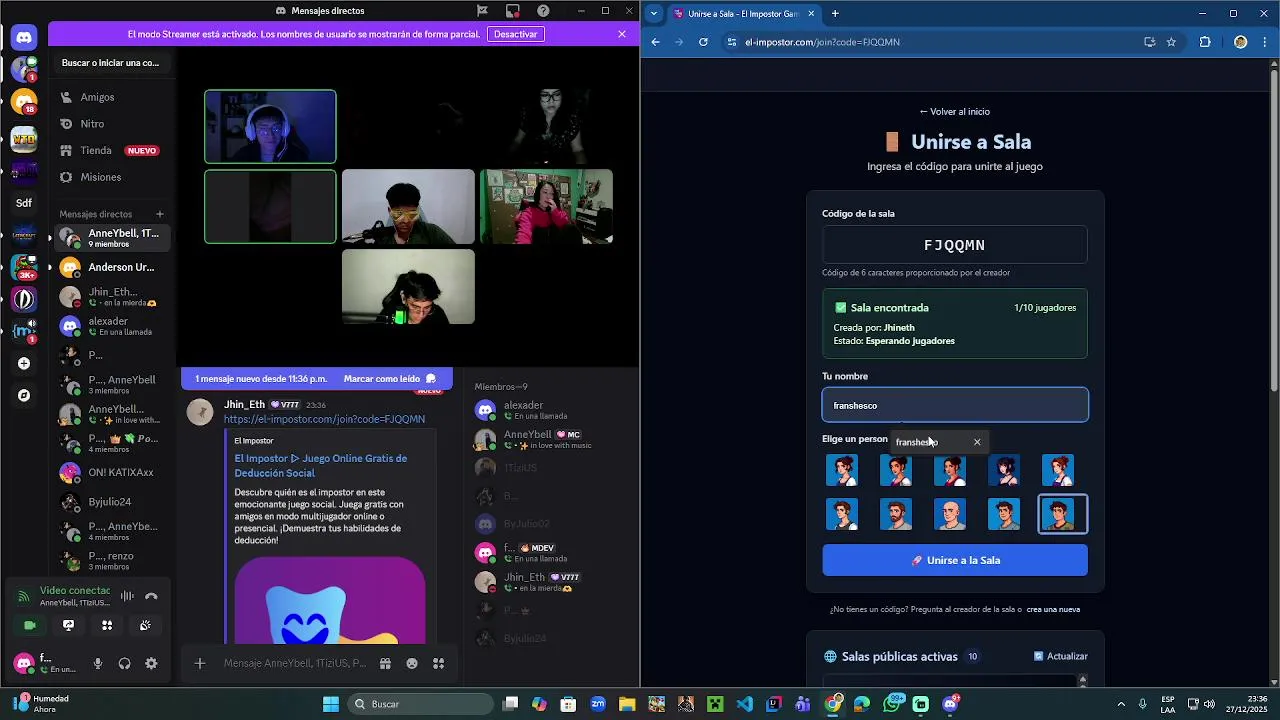This screenshot has width=1280, height=720.
Task: Open Discord user settings gear
Action: (x=151, y=663)
